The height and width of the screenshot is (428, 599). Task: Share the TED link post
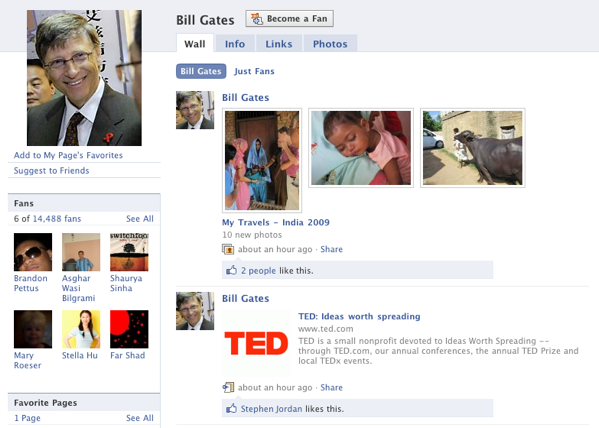click(331, 387)
